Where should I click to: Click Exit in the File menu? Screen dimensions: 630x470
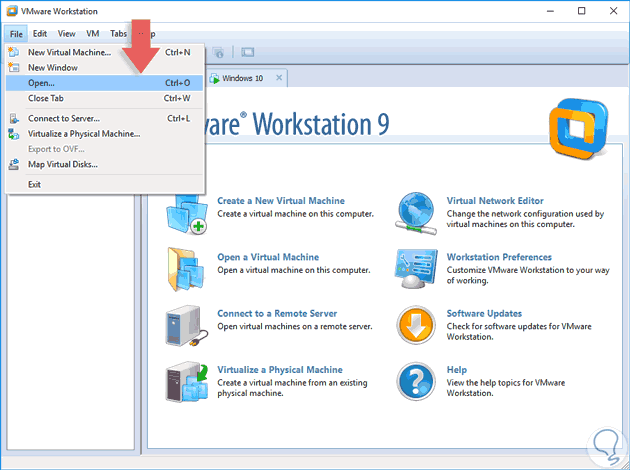(104, 184)
